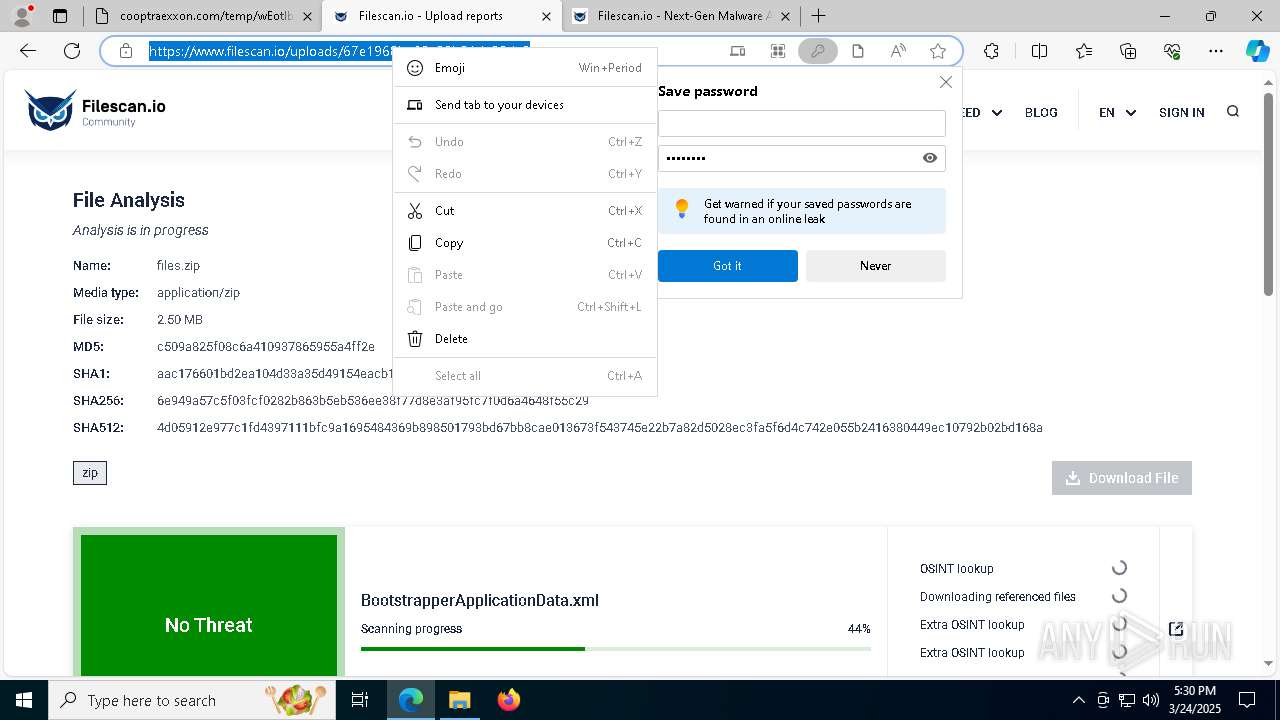Screen dimensions: 1280x720
Task: Open File Explorer from taskbar
Action: [x=459, y=700]
